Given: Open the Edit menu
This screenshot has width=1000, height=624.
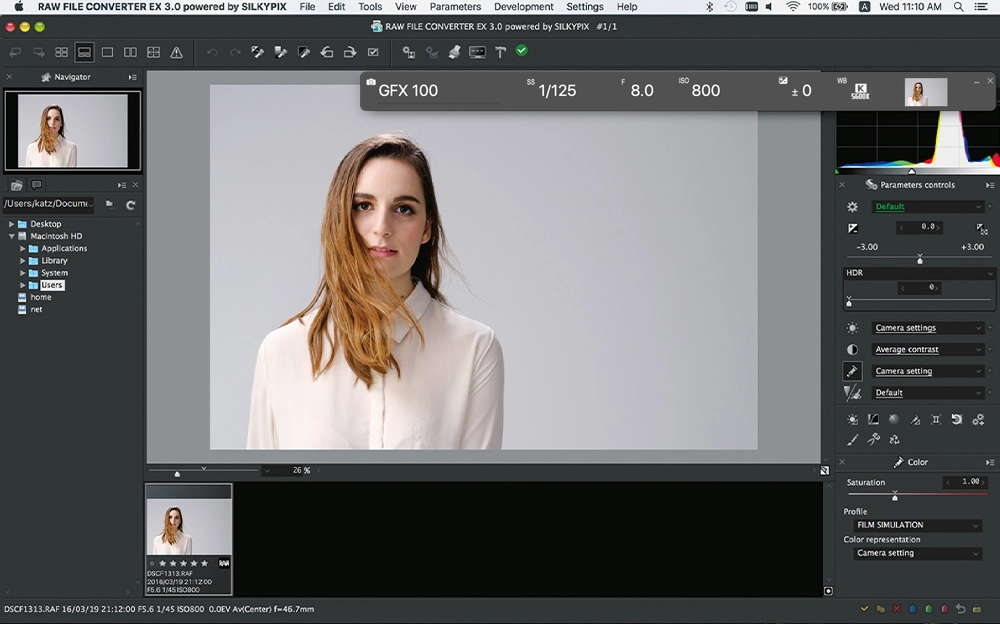Looking at the screenshot, I should (337, 6).
